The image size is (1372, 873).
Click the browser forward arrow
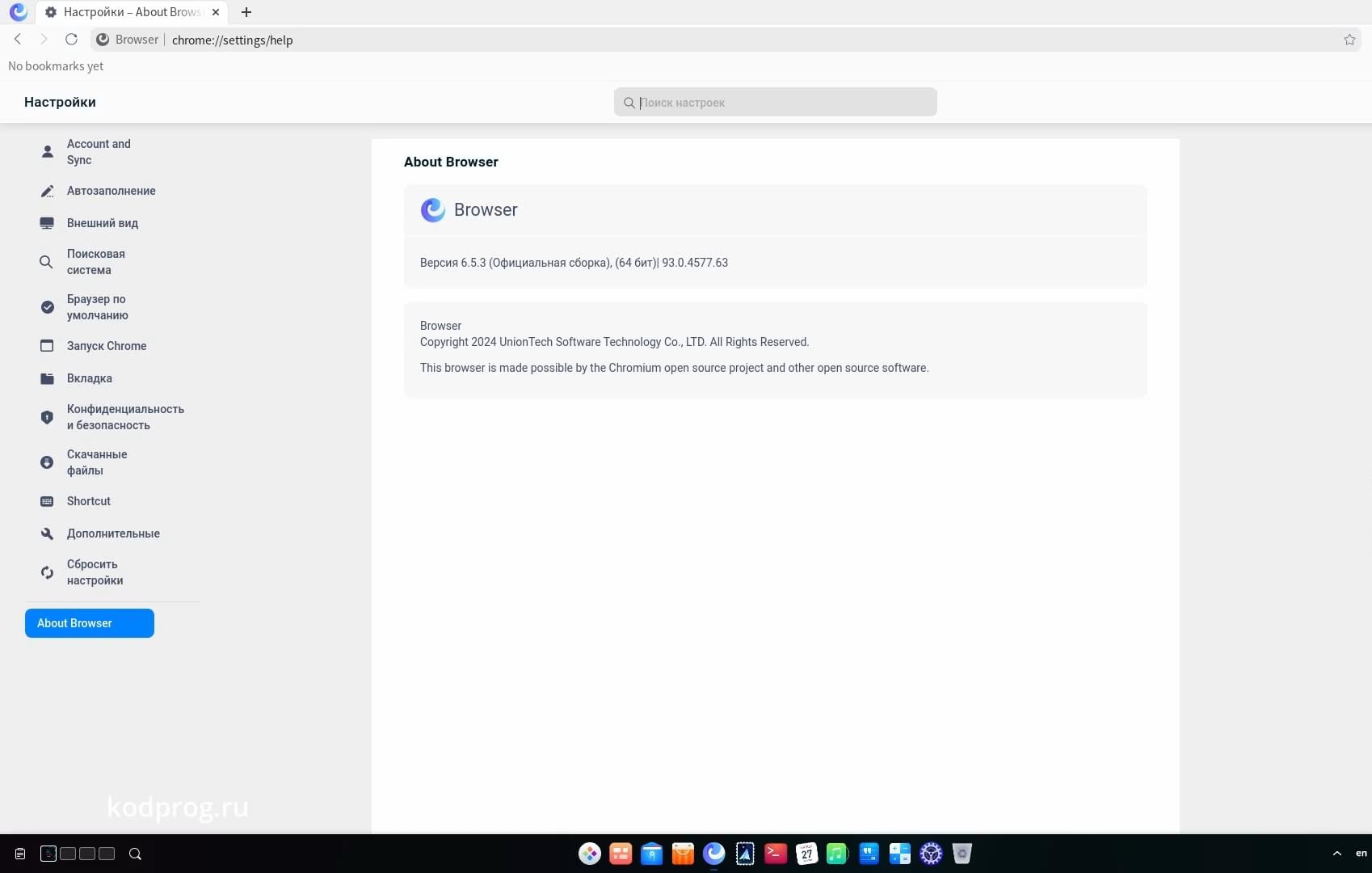(x=44, y=40)
